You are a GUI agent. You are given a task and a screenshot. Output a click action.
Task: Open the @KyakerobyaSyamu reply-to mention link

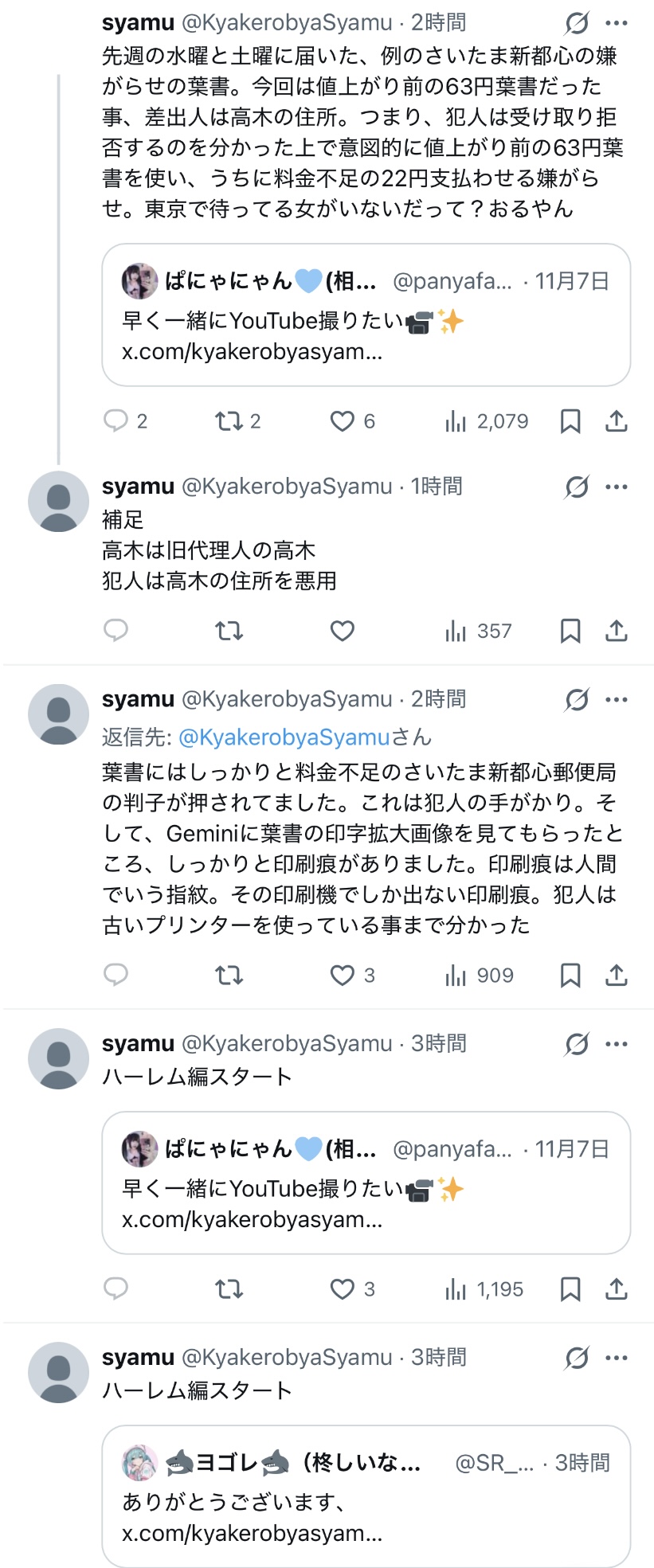(284, 737)
